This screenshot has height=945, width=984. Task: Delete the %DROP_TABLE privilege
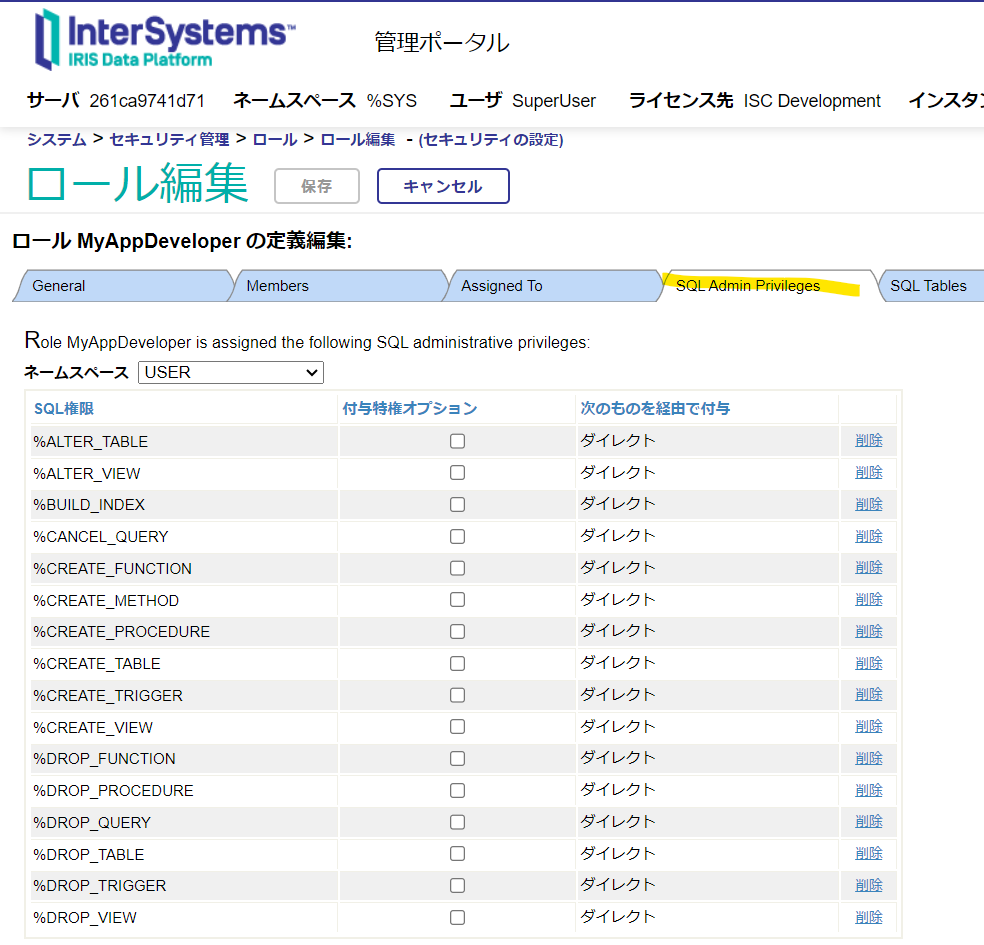coord(868,854)
